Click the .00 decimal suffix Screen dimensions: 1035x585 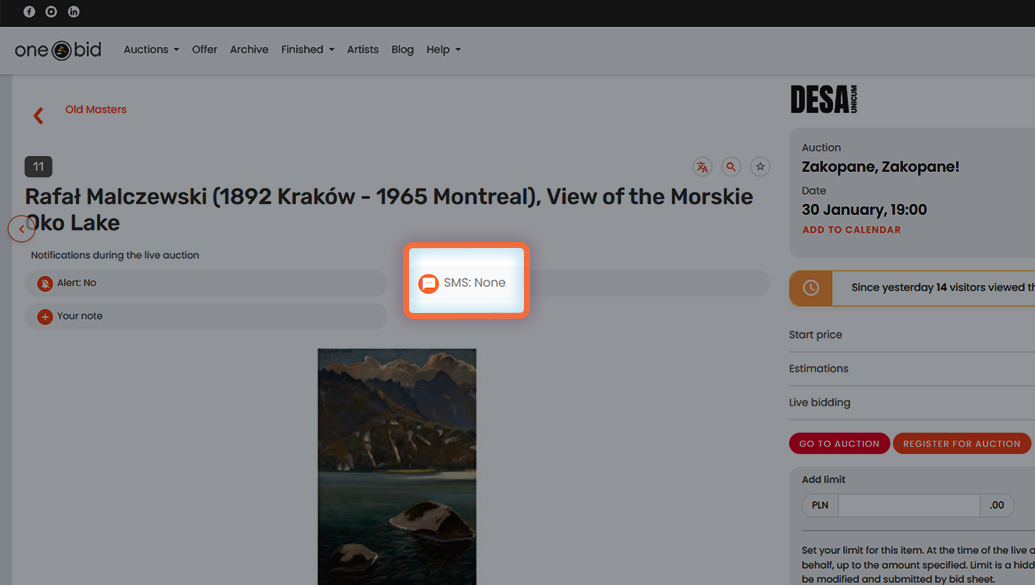[997, 506]
